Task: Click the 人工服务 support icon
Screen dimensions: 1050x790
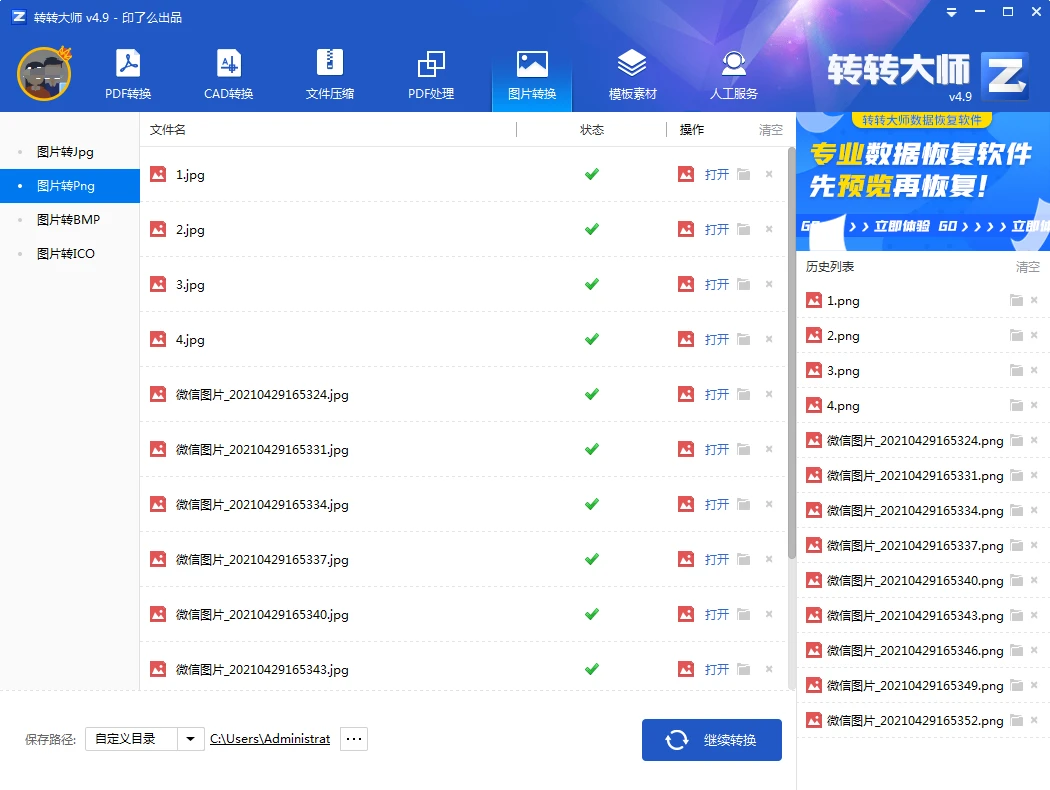Action: (x=733, y=70)
